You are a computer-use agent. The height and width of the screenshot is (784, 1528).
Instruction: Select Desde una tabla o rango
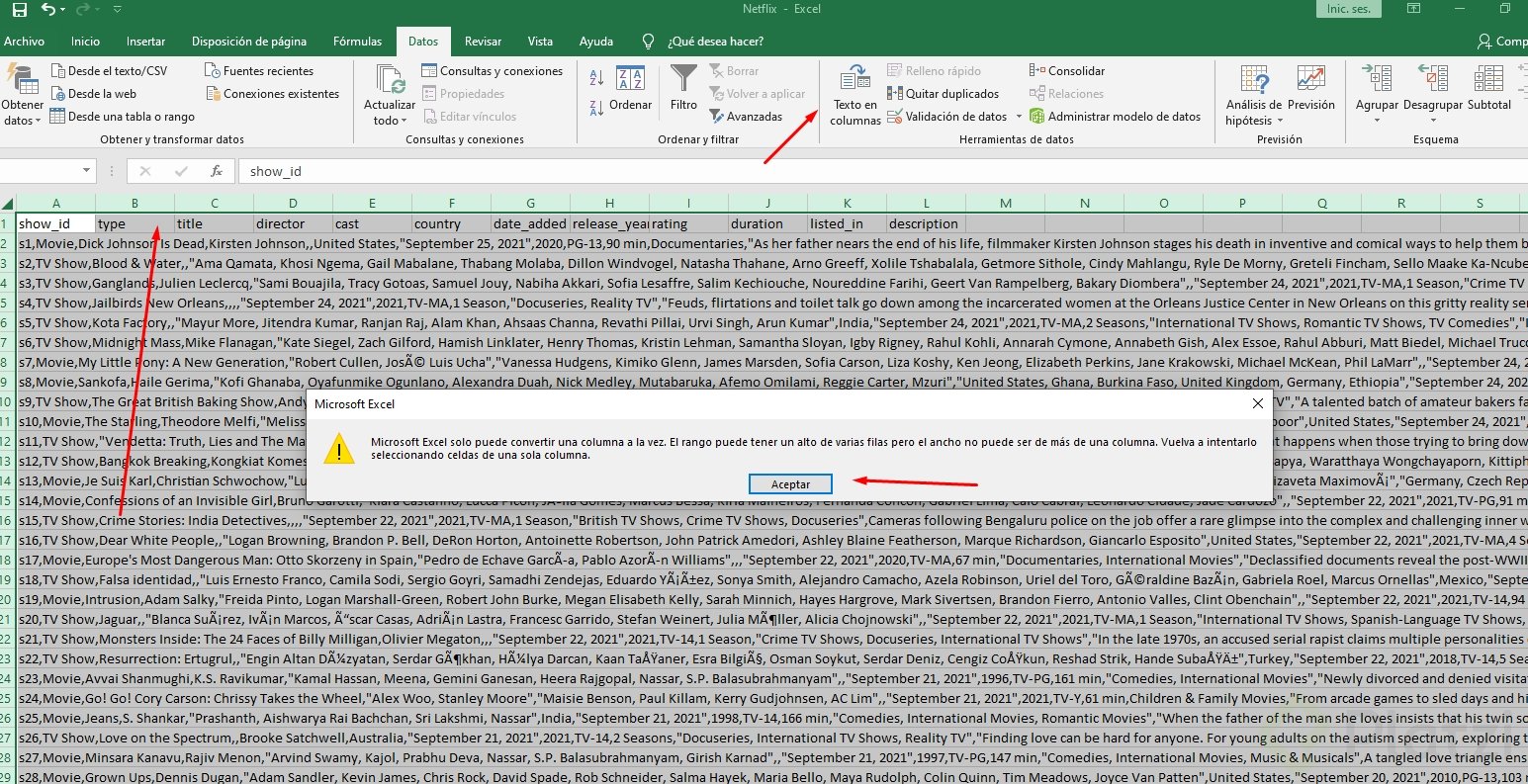pyautogui.click(x=123, y=117)
